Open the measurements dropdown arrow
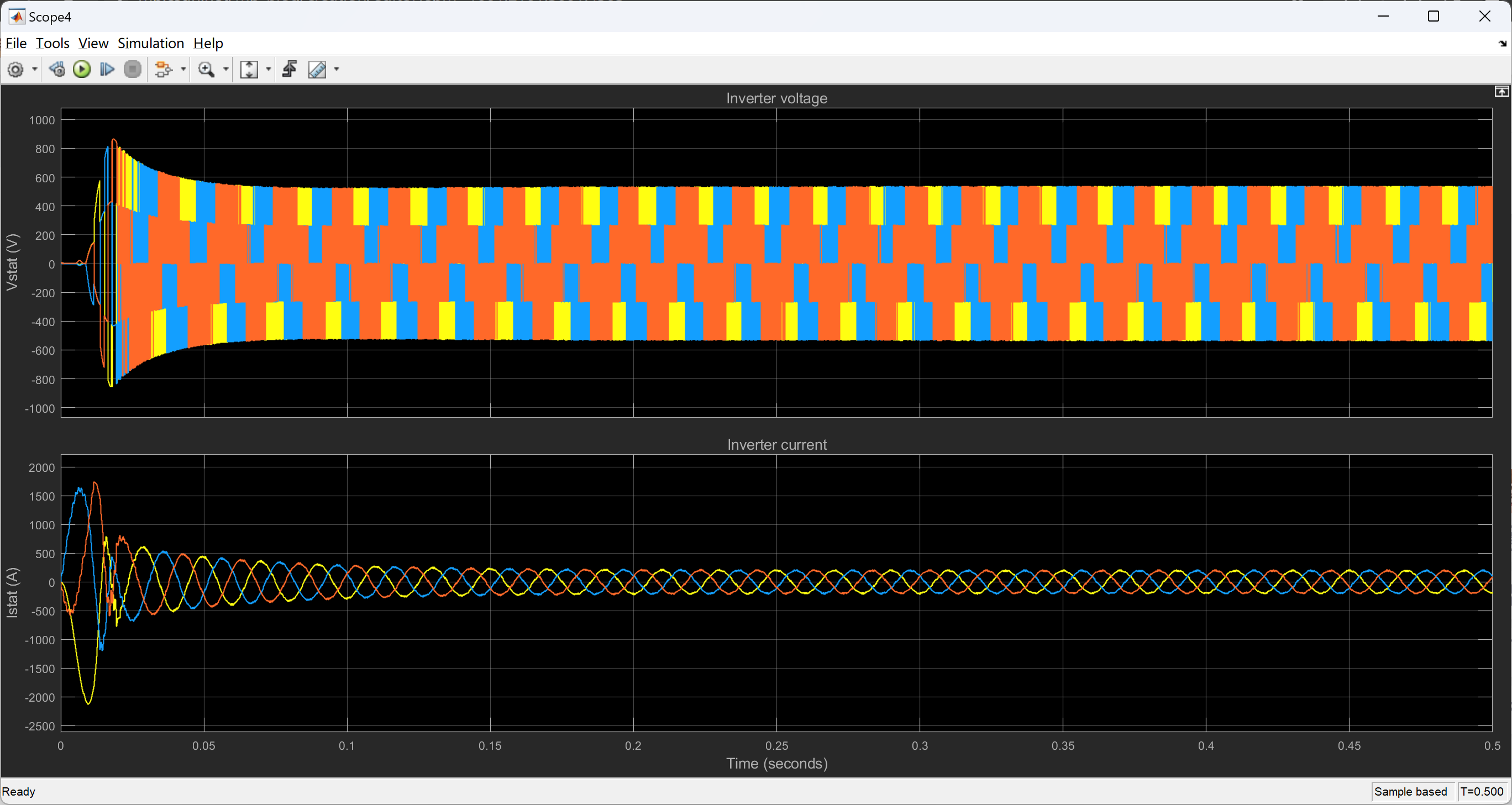Viewport: 1512px width, 805px height. (337, 70)
